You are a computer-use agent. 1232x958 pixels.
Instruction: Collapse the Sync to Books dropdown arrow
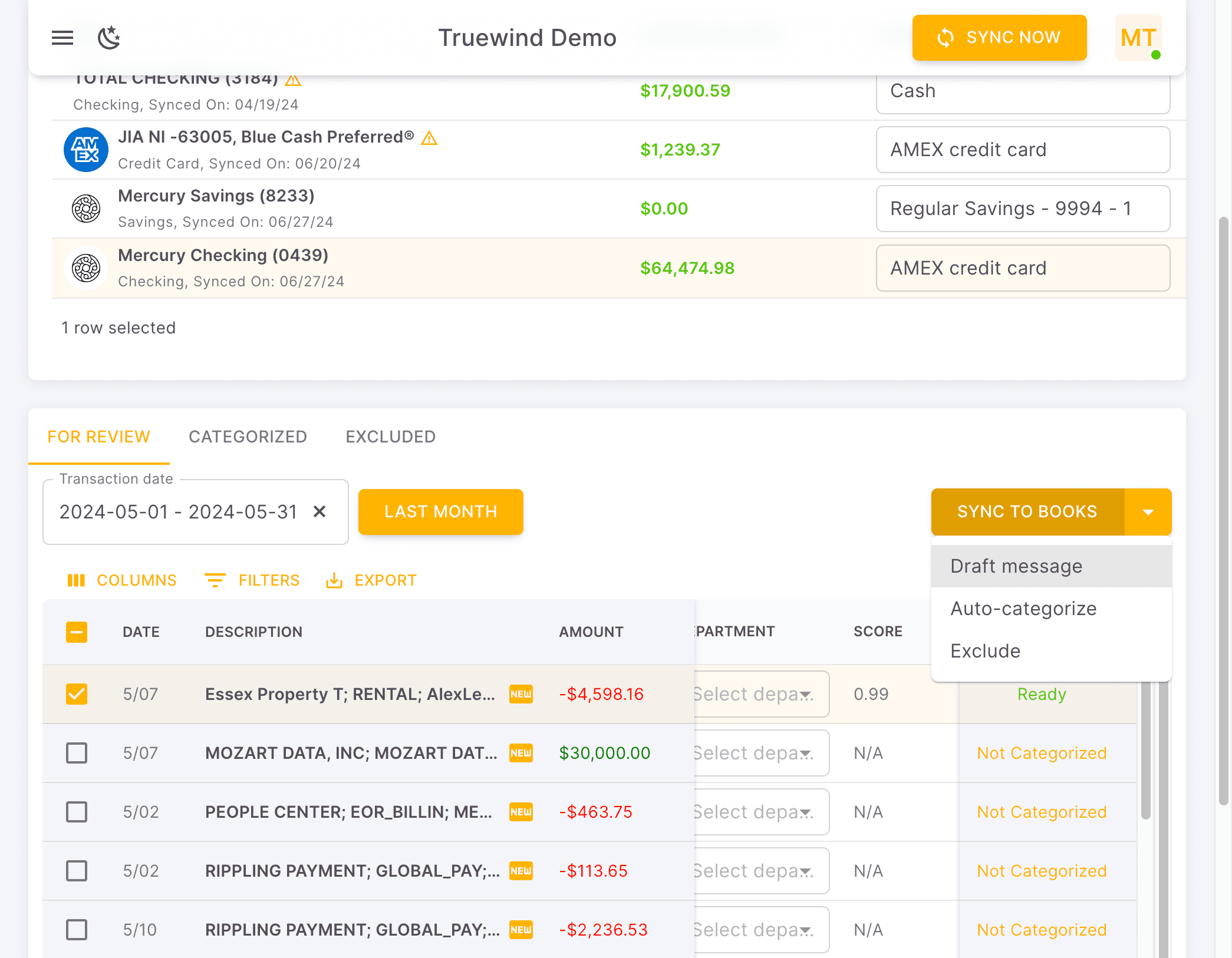[1148, 512]
